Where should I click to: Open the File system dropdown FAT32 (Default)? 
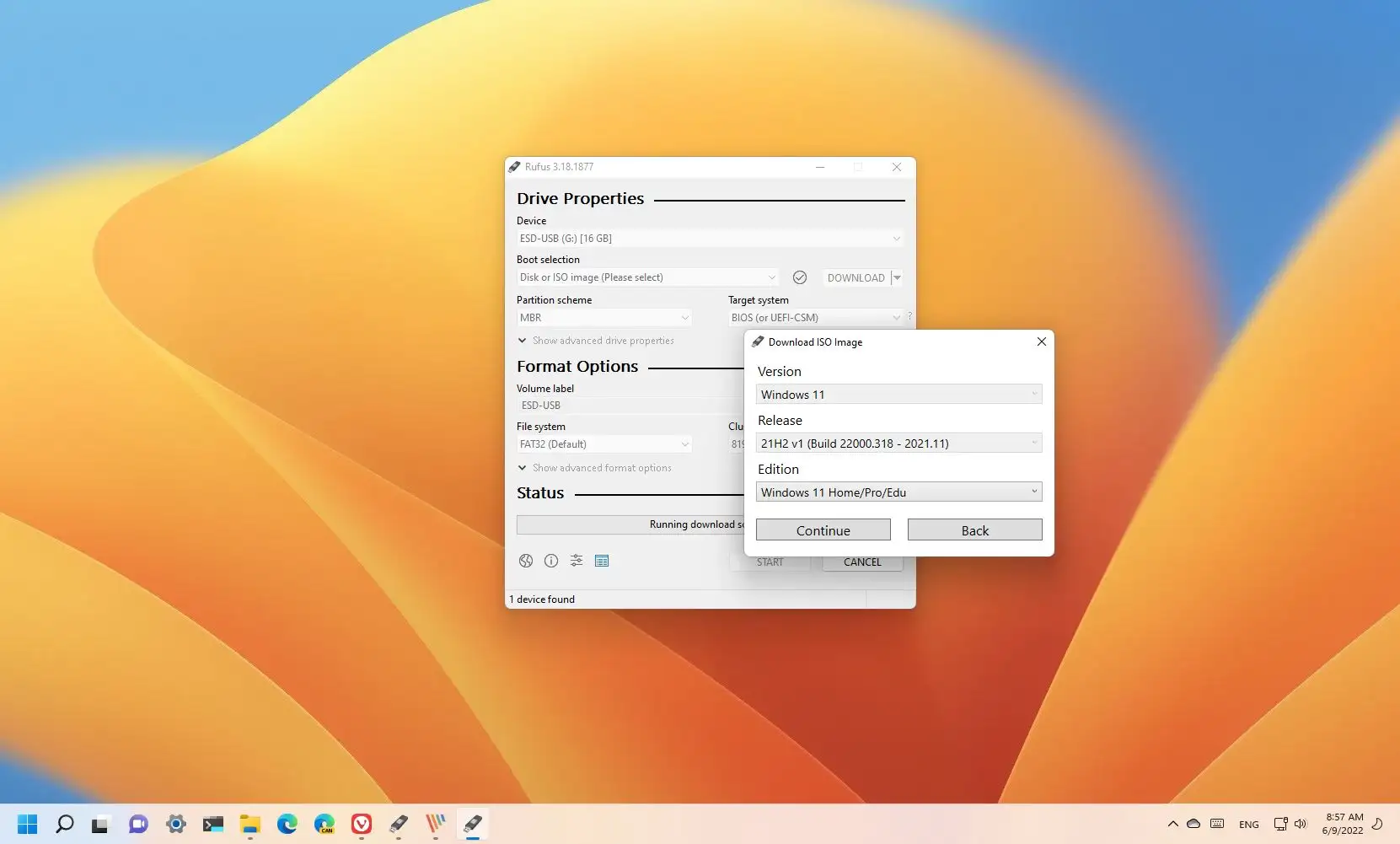(604, 444)
